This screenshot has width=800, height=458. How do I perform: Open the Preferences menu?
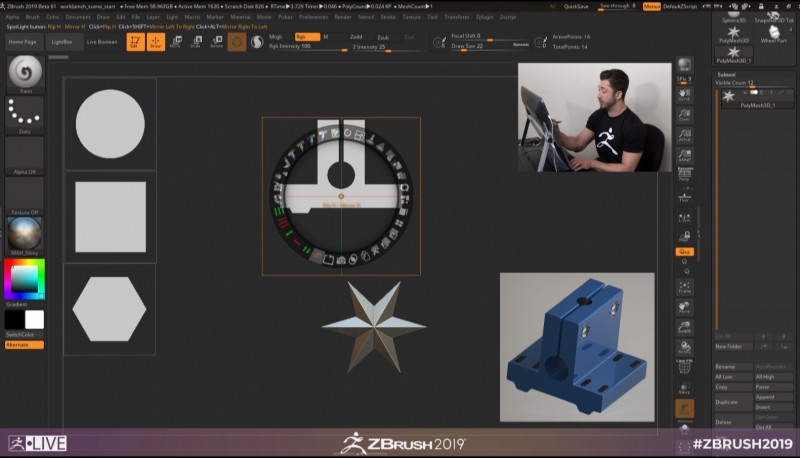click(x=312, y=17)
